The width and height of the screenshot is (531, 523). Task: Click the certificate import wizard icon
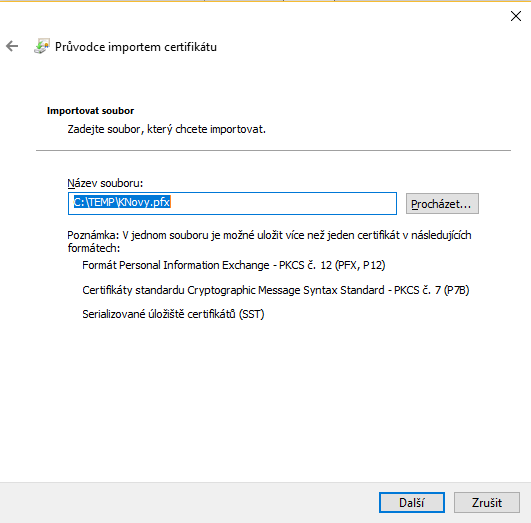42,46
